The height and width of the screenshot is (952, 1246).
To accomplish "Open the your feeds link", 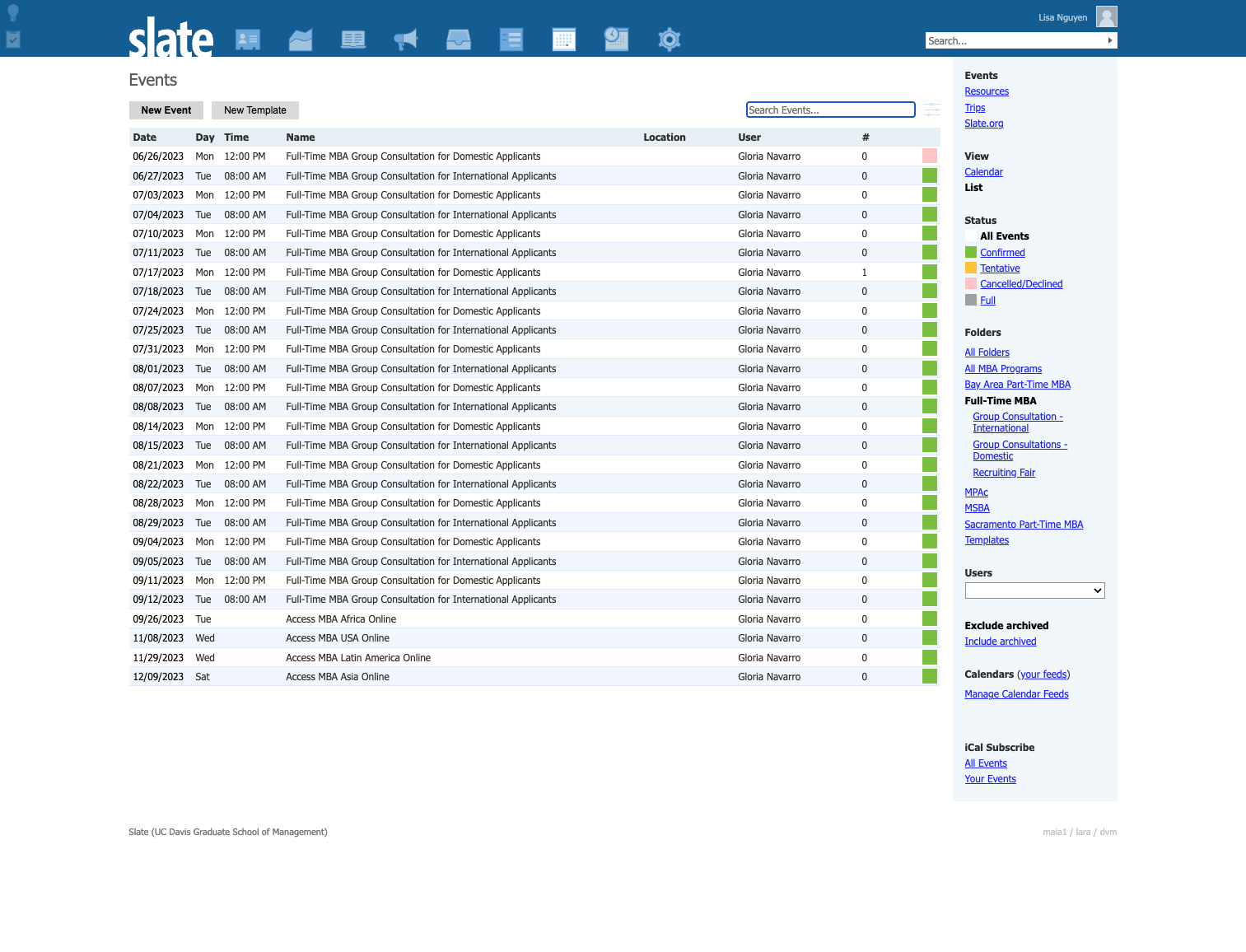I will pos(1043,674).
